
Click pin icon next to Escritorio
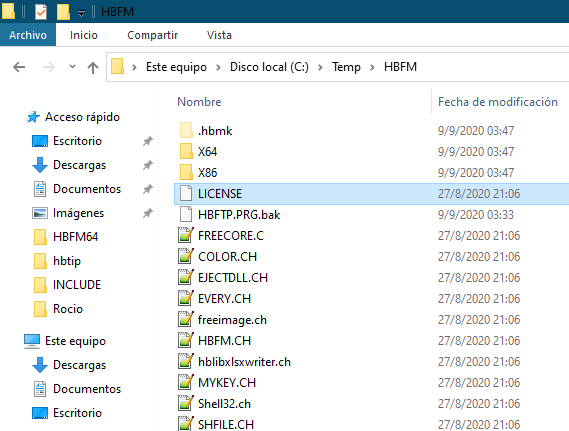click(x=147, y=141)
